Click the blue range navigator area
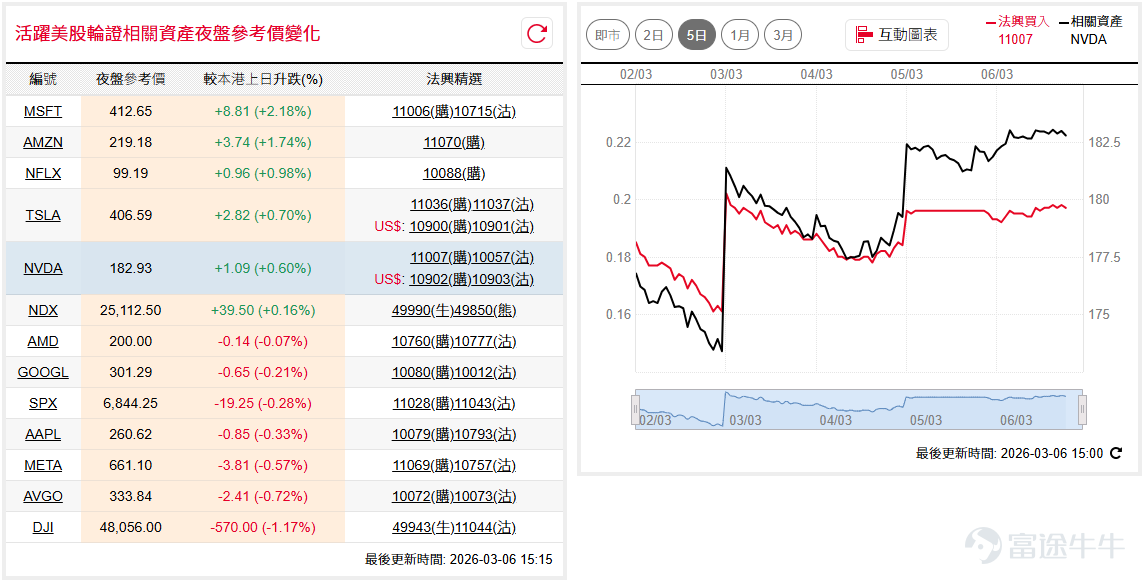The height and width of the screenshot is (582, 1145). (859, 410)
